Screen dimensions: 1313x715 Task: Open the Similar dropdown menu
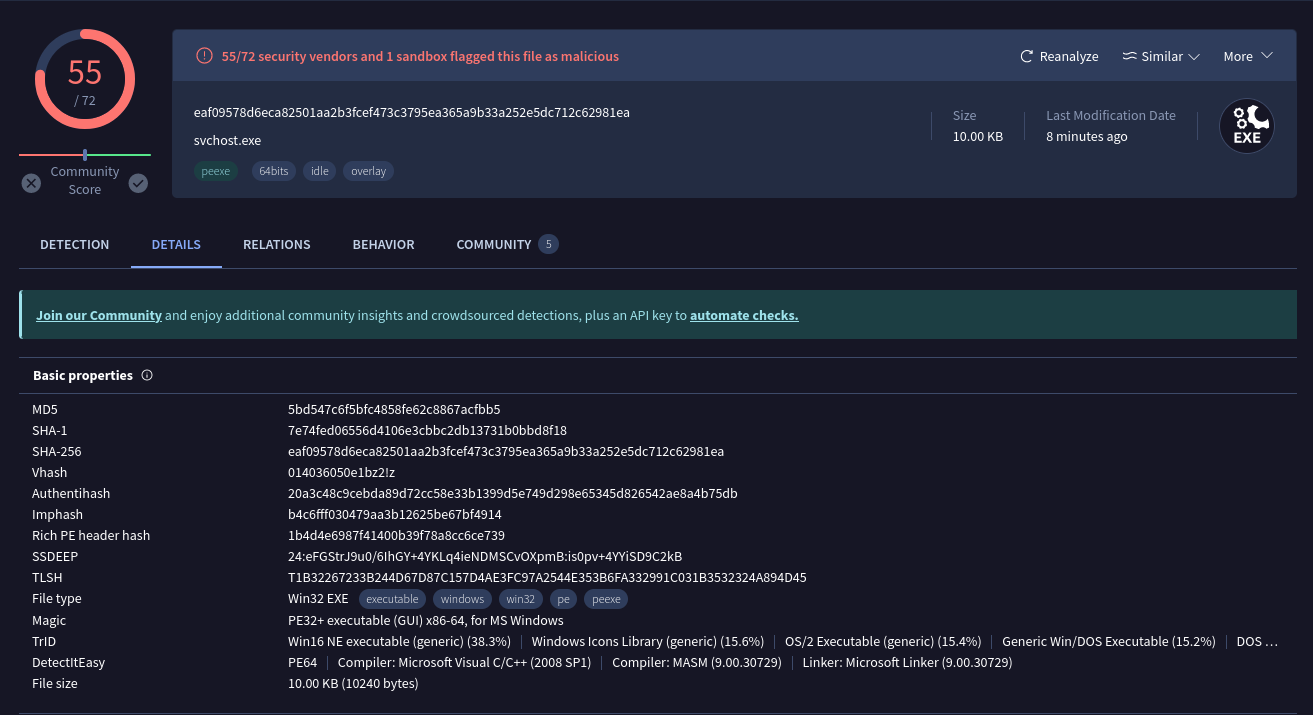coord(1160,57)
